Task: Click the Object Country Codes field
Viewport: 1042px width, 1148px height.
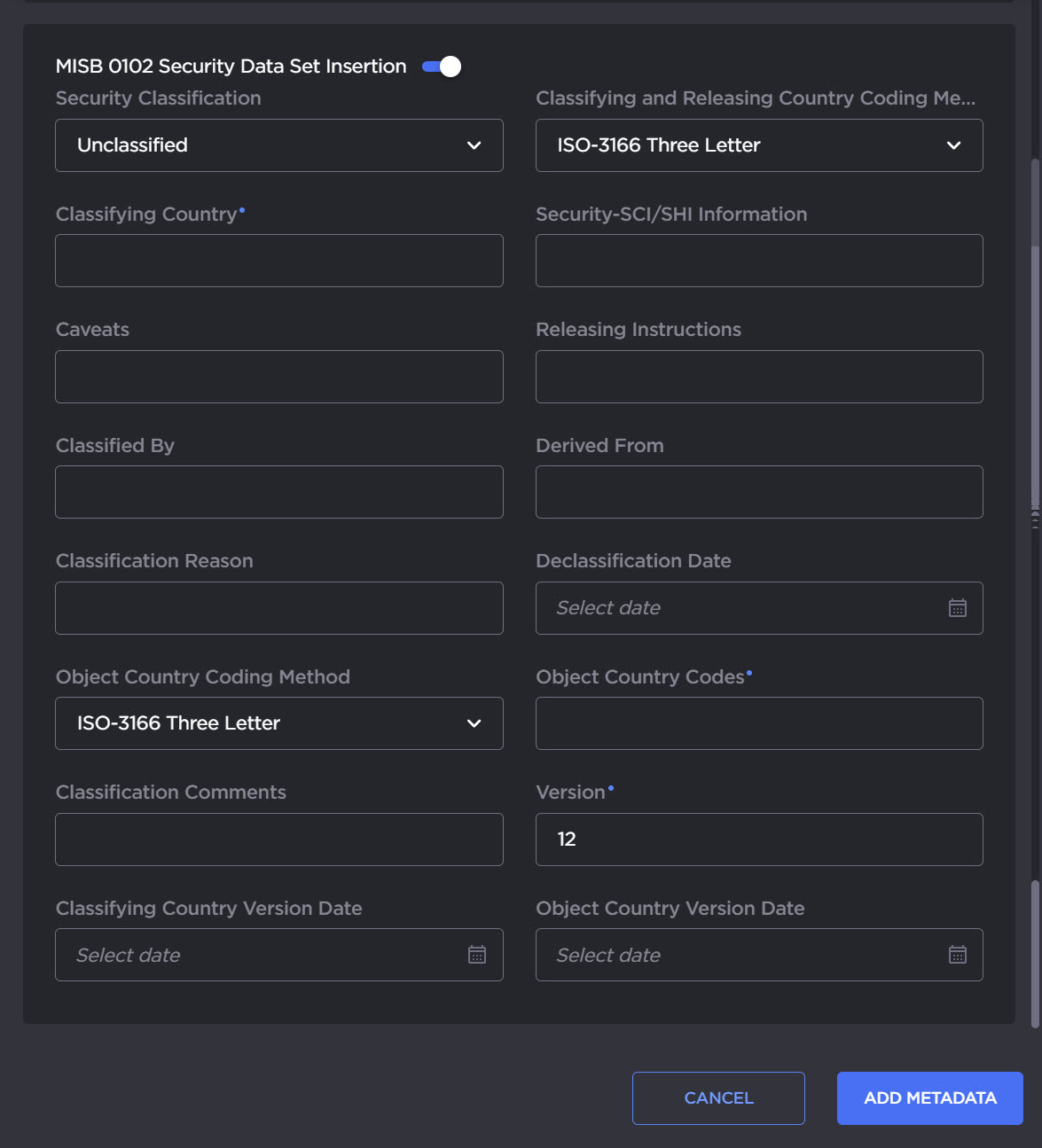Action: [x=758, y=723]
